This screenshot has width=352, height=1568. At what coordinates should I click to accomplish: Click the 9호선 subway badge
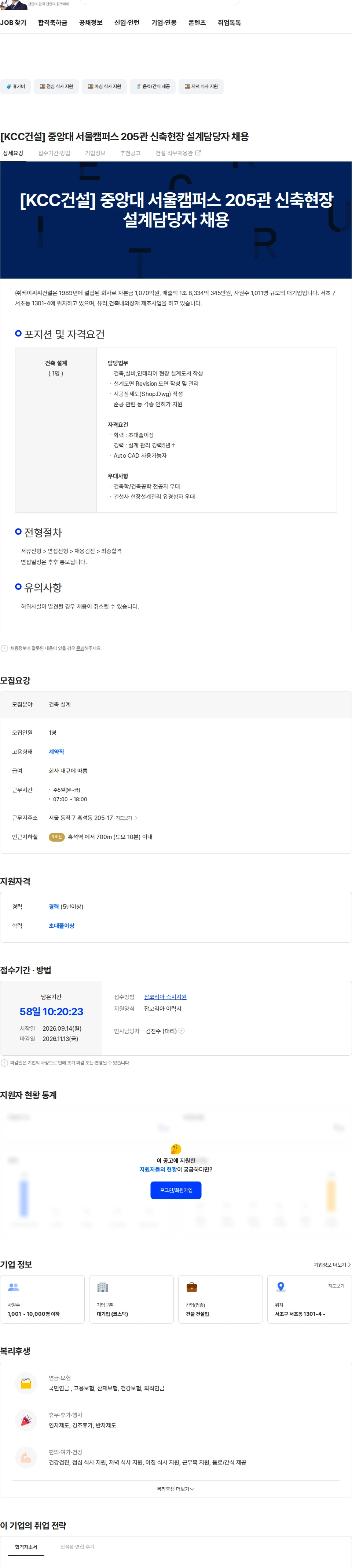(x=56, y=837)
